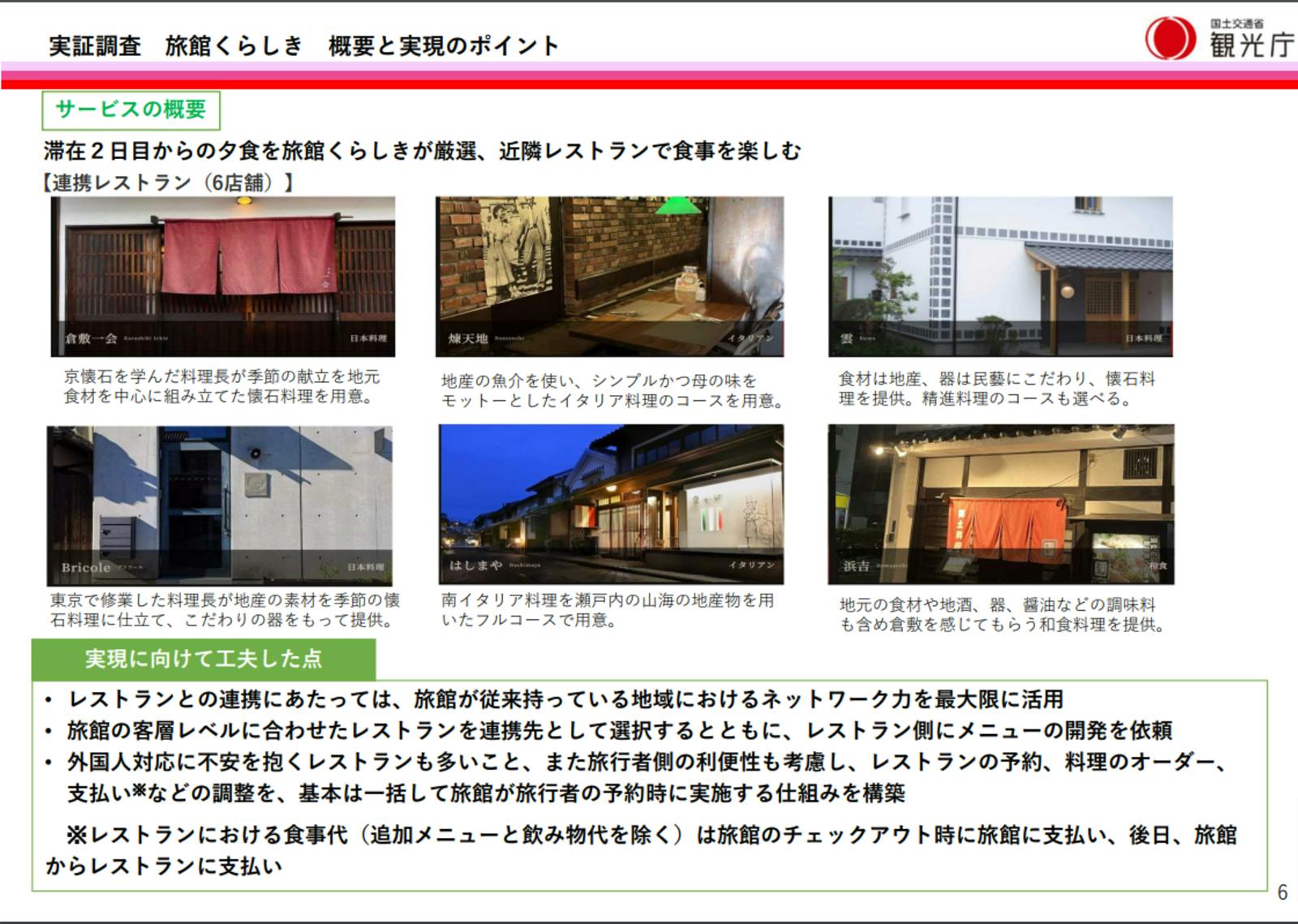Click the 煉天地 name label on photo
Viewport: 1298px width, 924px height.
468,338
